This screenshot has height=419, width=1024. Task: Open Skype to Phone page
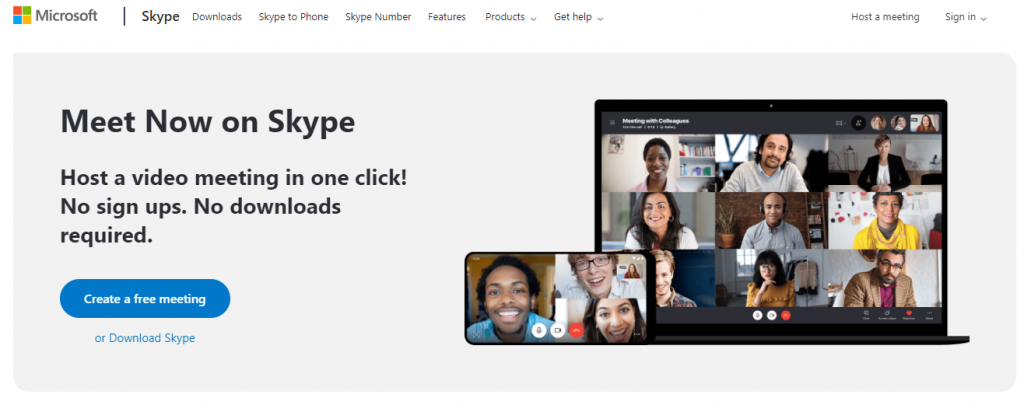293,17
